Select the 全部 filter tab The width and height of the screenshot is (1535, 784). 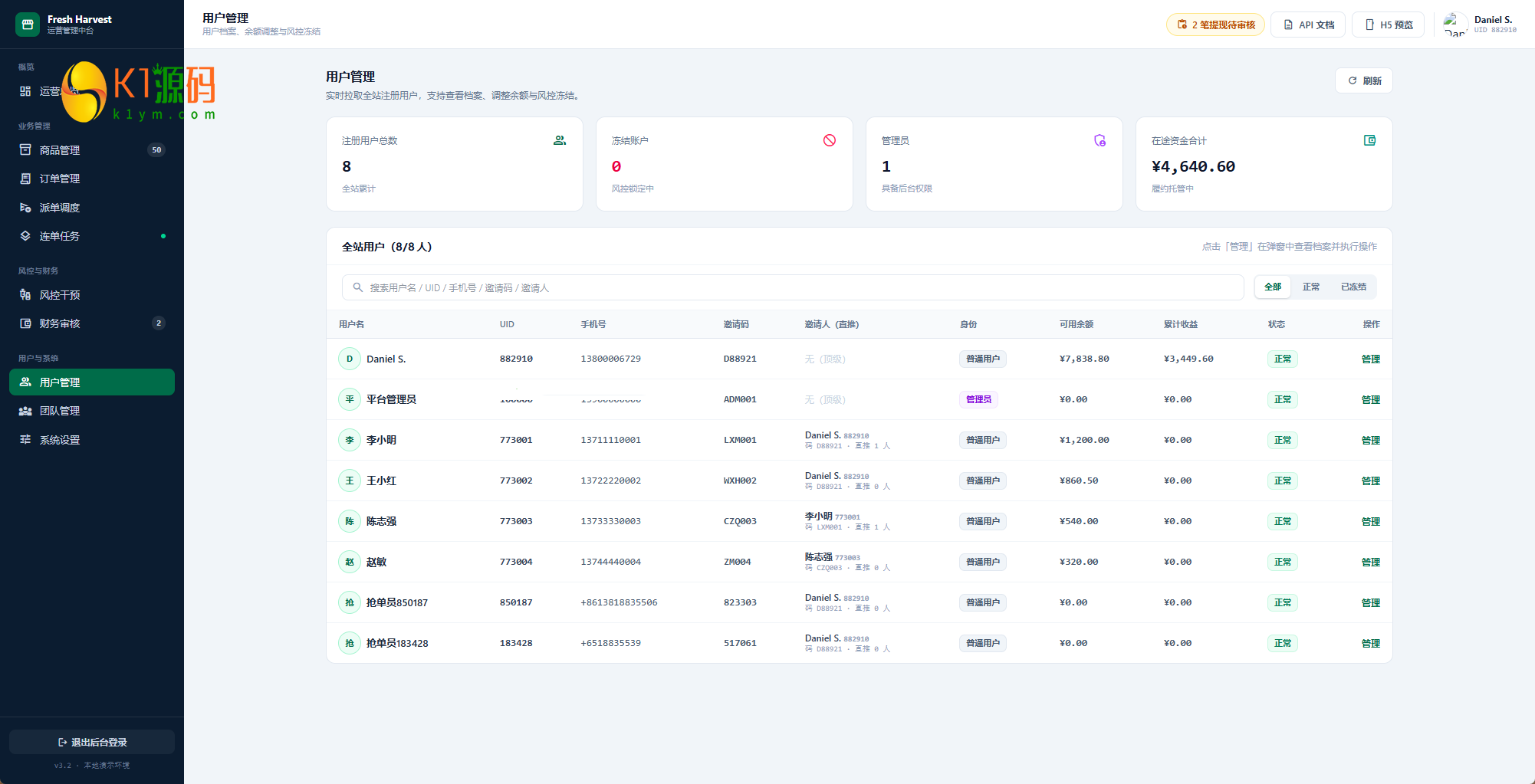tap(1273, 287)
